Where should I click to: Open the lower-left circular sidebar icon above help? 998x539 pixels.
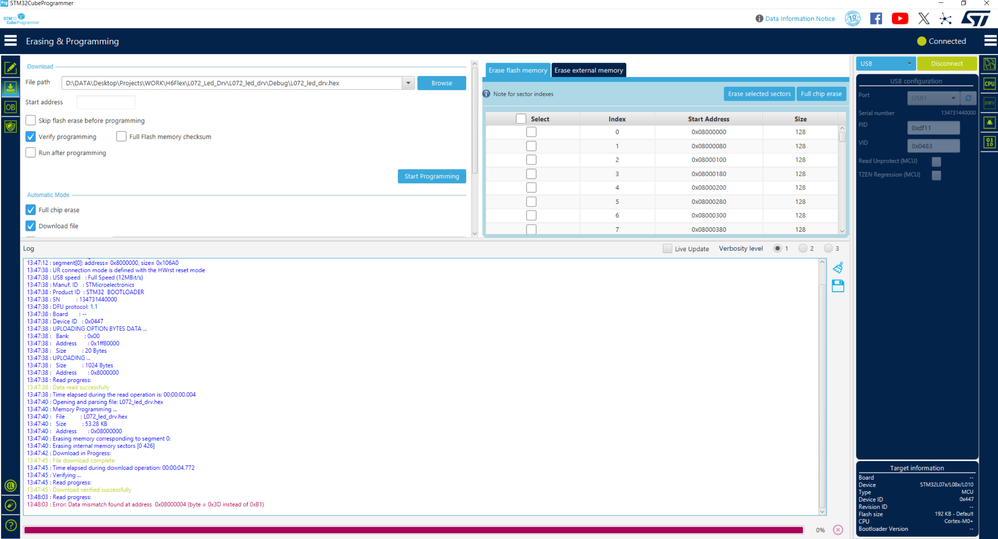[x=10, y=505]
